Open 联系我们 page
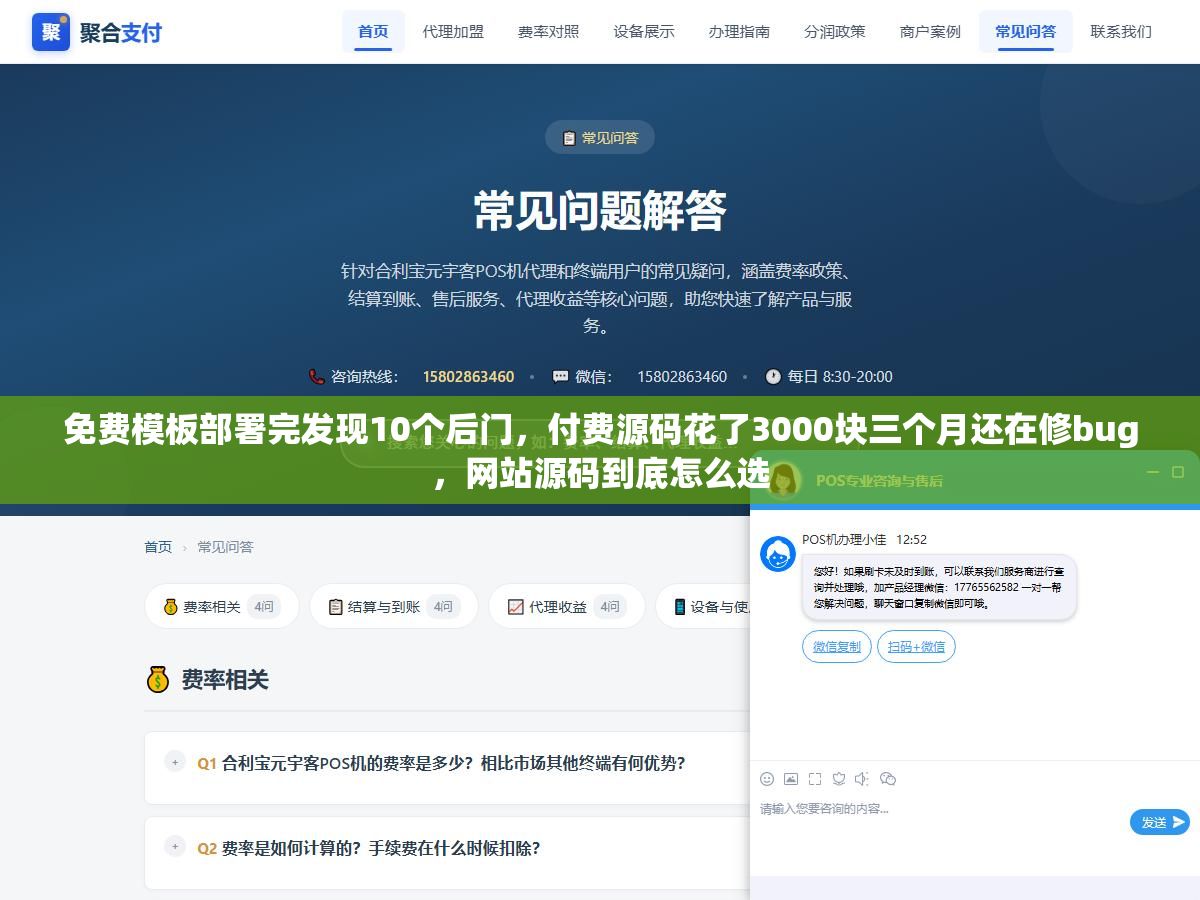The height and width of the screenshot is (900, 1200). tap(1121, 31)
